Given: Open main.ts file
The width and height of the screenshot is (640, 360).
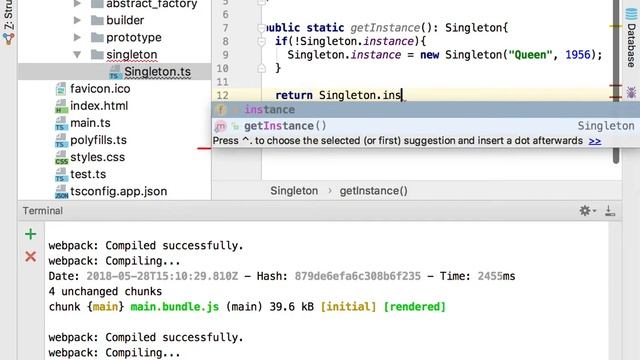Looking at the screenshot, I should coord(90,123).
